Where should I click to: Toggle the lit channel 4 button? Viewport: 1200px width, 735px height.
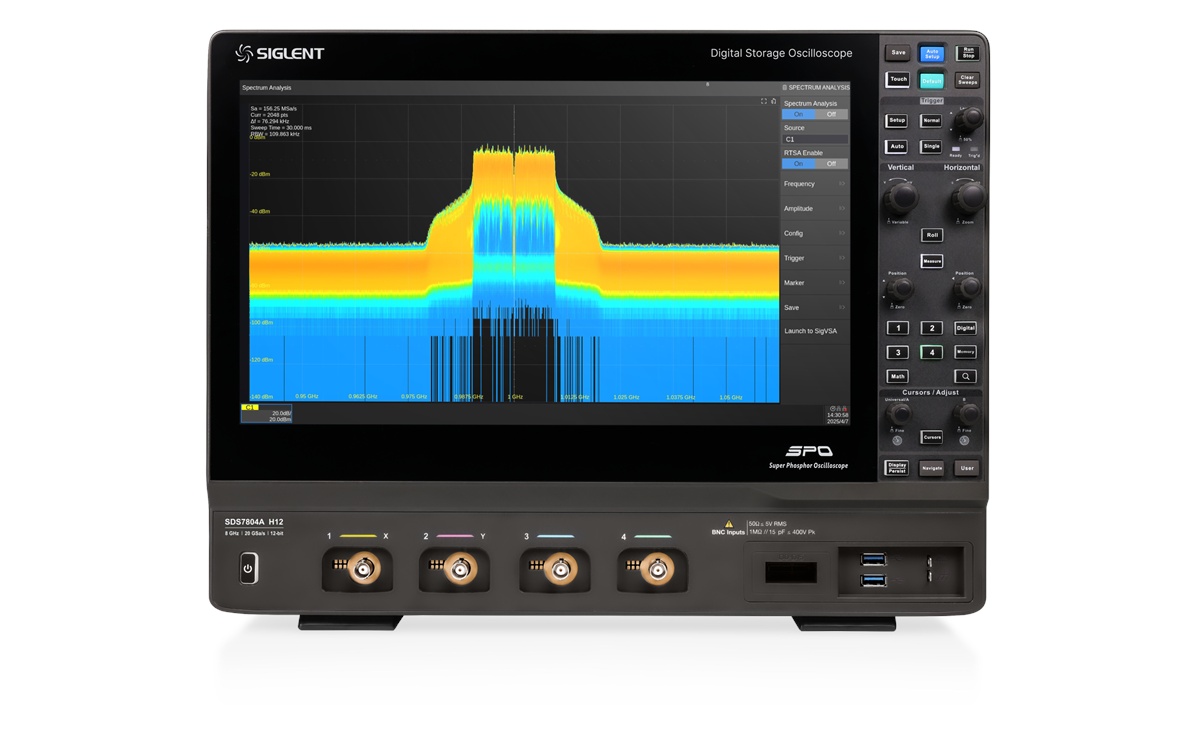click(x=931, y=352)
